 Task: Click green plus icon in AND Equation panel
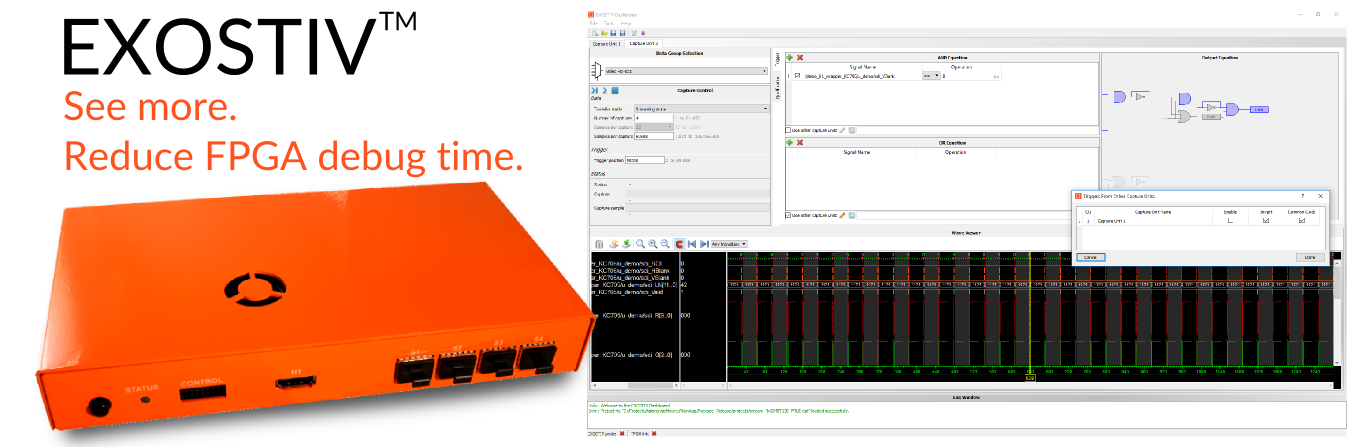pos(789,58)
